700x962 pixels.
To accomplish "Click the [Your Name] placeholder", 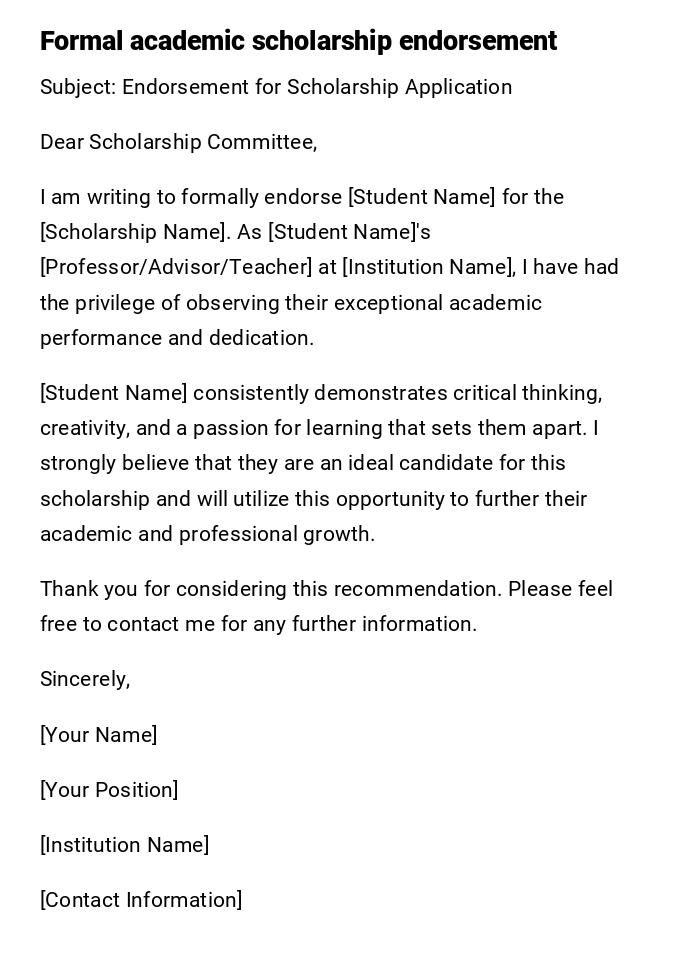I will 98,735.
